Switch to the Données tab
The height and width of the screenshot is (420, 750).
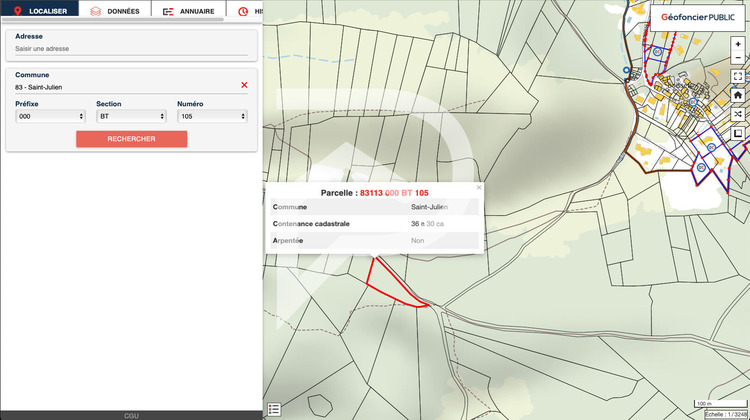coord(114,10)
